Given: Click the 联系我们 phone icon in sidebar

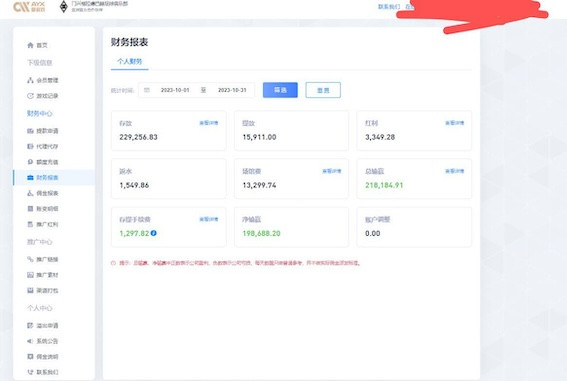Looking at the screenshot, I should [x=30, y=372].
